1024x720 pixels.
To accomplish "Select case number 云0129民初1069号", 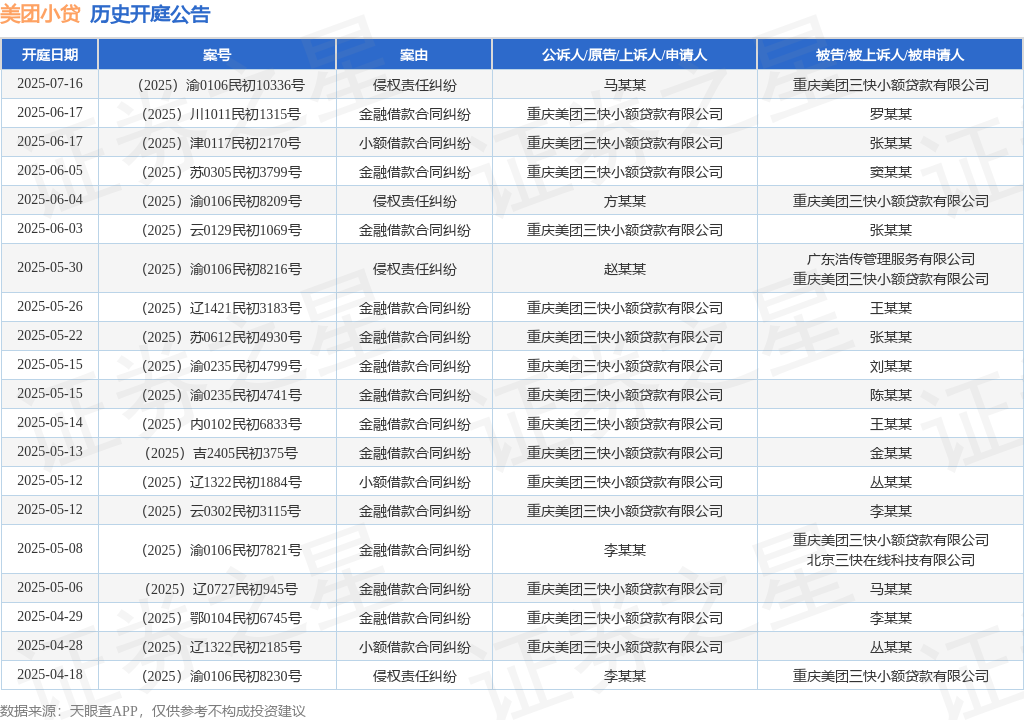I will [x=221, y=230].
